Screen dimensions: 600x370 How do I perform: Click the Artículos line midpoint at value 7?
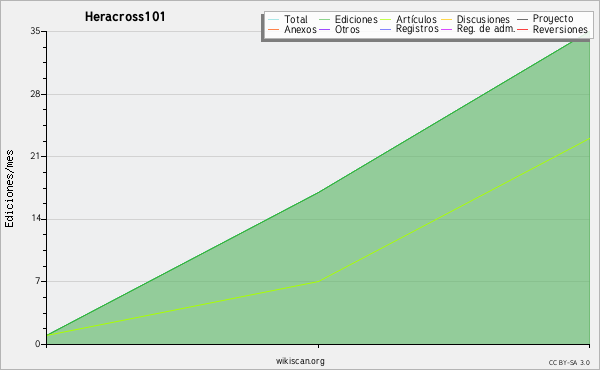pos(318,282)
